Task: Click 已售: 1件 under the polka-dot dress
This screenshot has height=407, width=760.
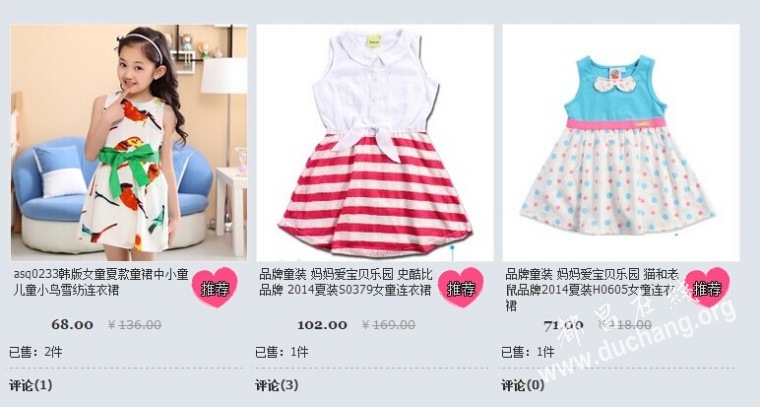Action: coord(528,352)
